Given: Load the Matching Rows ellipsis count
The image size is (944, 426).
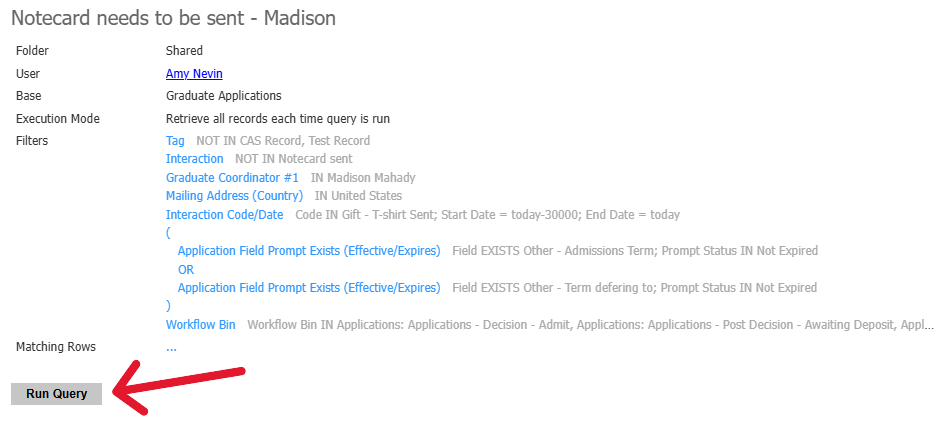Looking at the screenshot, I should [x=171, y=347].
